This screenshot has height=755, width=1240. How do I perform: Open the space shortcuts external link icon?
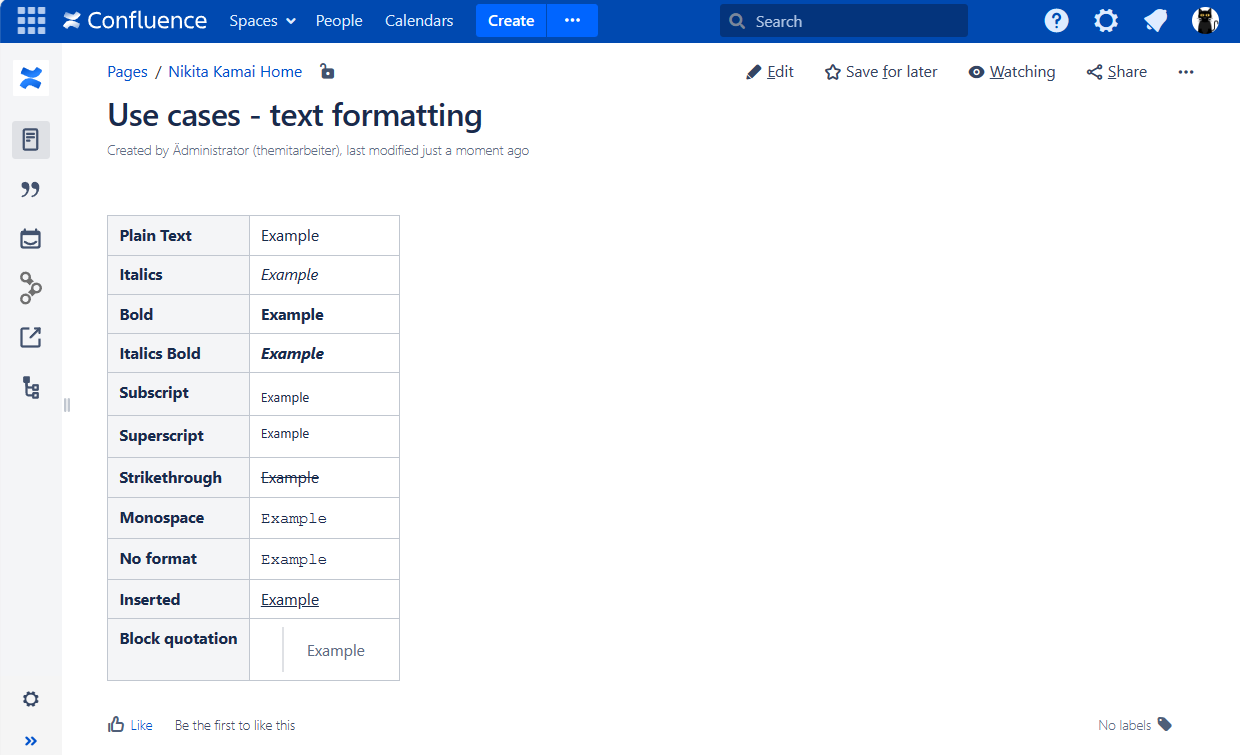click(31, 338)
